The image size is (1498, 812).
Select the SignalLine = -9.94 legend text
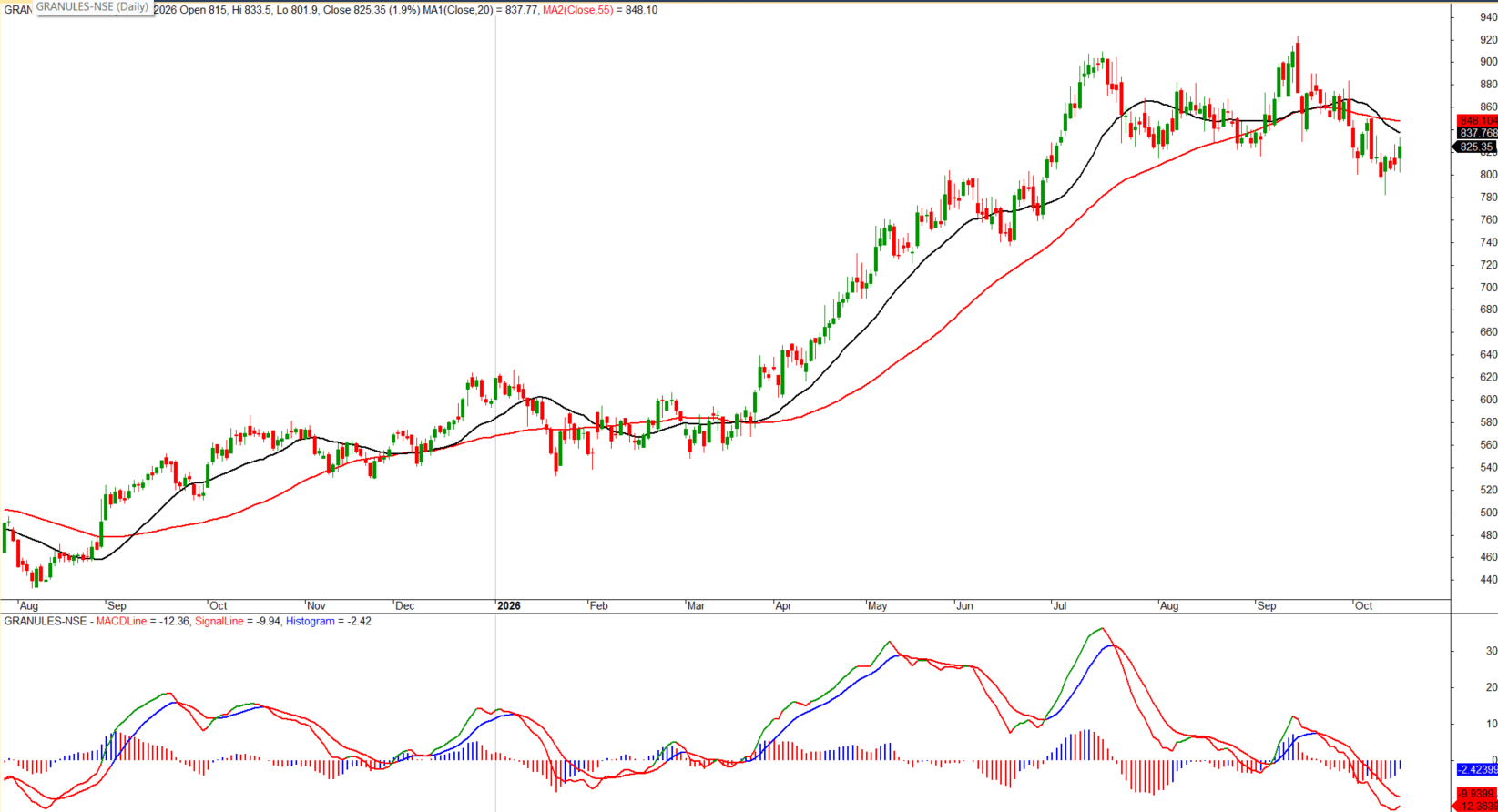pyautogui.click(x=239, y=621)
